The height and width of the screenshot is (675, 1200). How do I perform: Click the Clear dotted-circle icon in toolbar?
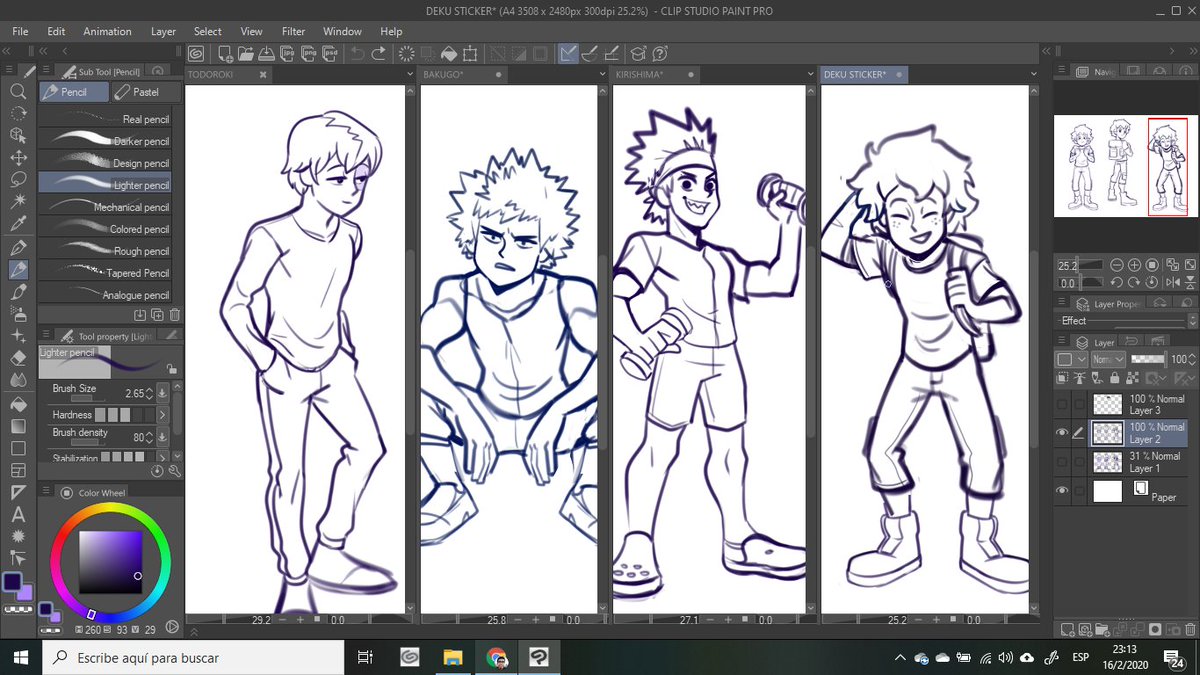point(407,54)
